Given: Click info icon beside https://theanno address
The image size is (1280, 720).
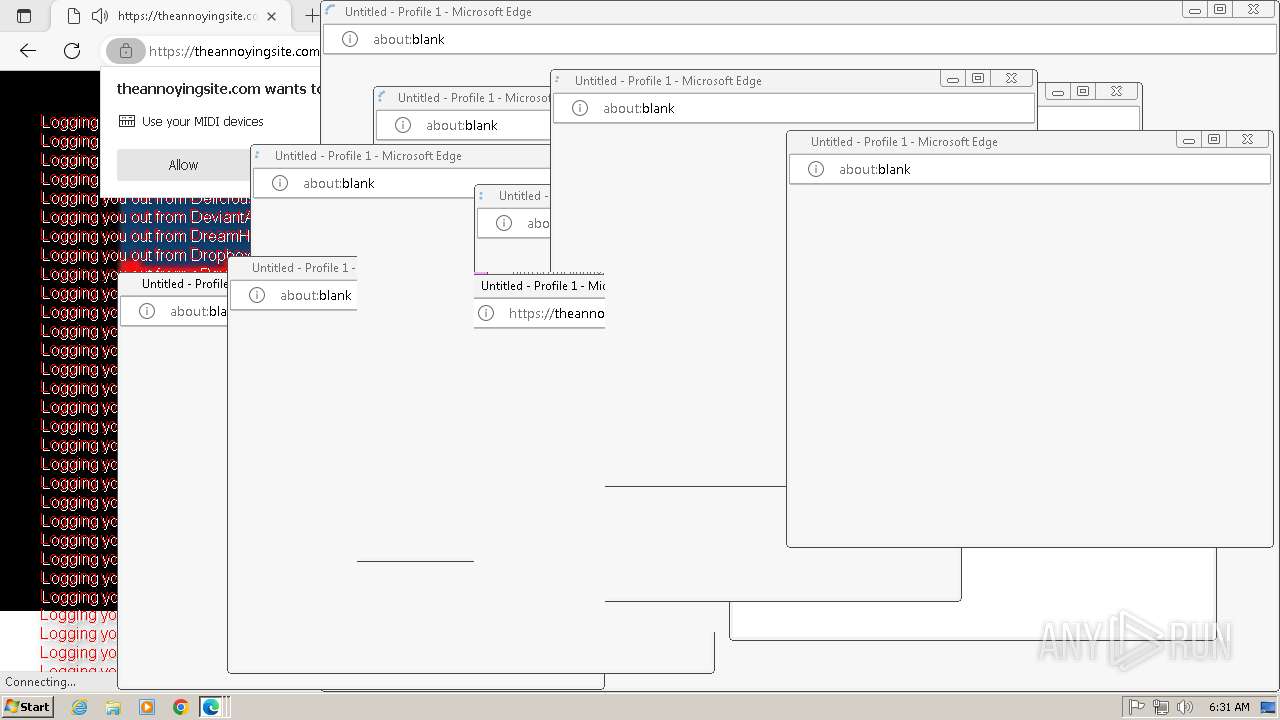Looking at the screenshot, I should (x=486, y=313).
